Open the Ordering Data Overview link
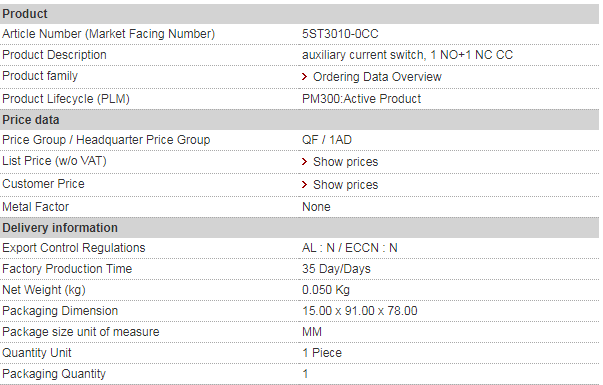The width and height of the screenshot is (603, 385). 377,77
